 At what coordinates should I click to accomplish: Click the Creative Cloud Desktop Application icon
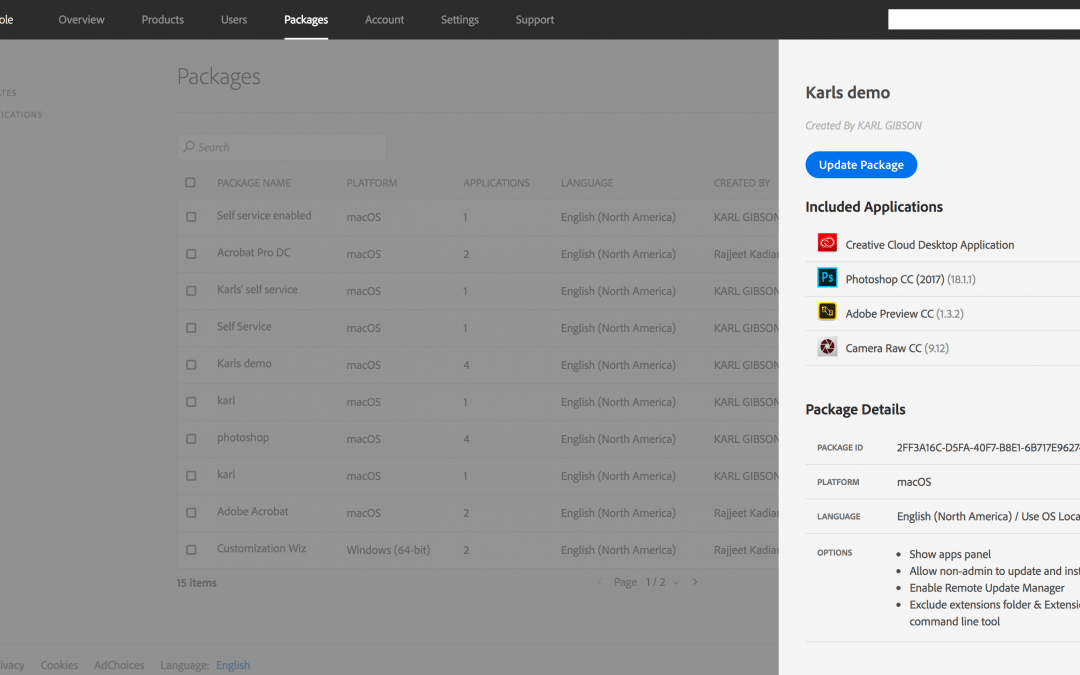(x=827, y=242)
